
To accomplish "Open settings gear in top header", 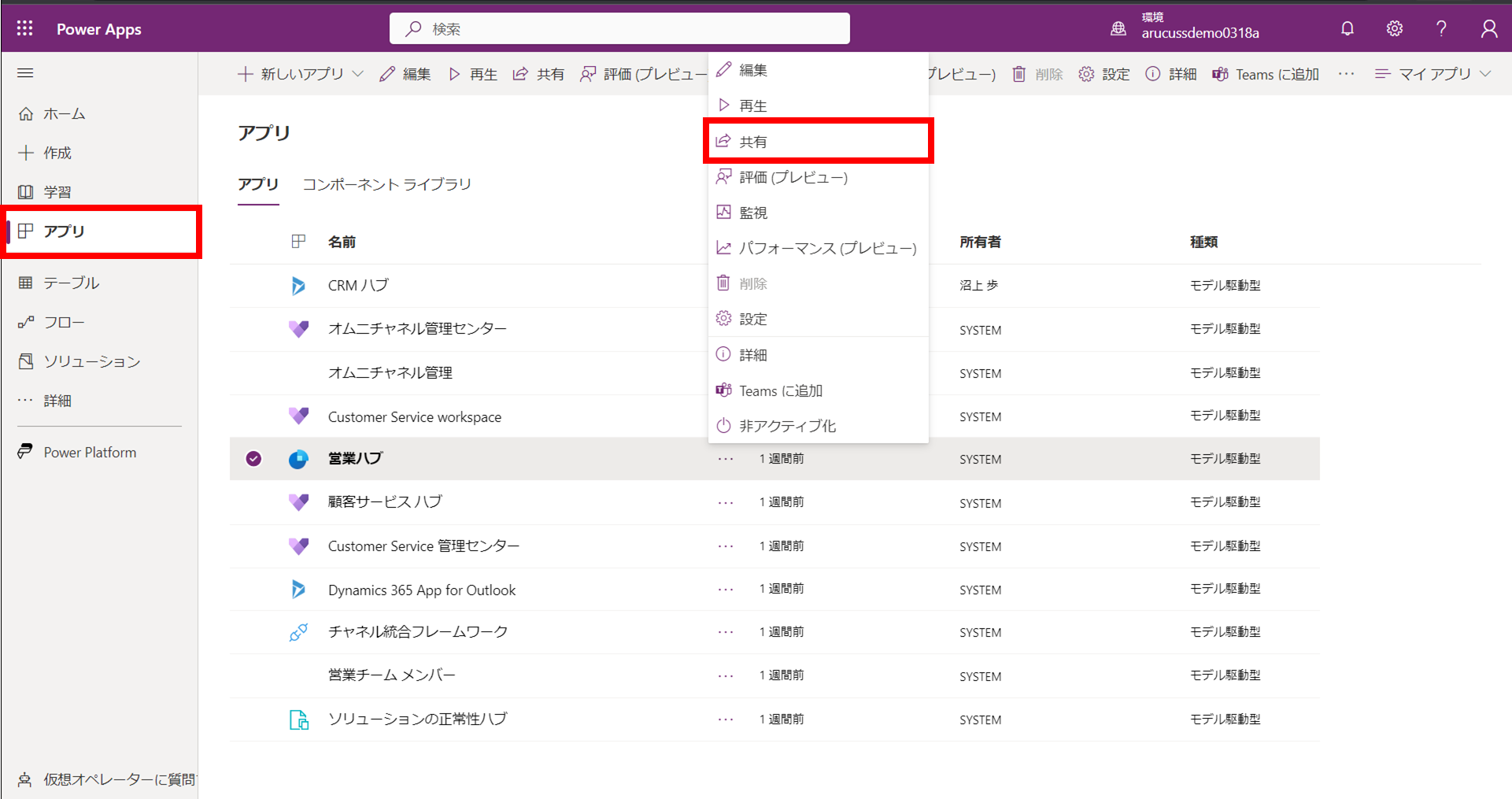I will [1394, 29].
